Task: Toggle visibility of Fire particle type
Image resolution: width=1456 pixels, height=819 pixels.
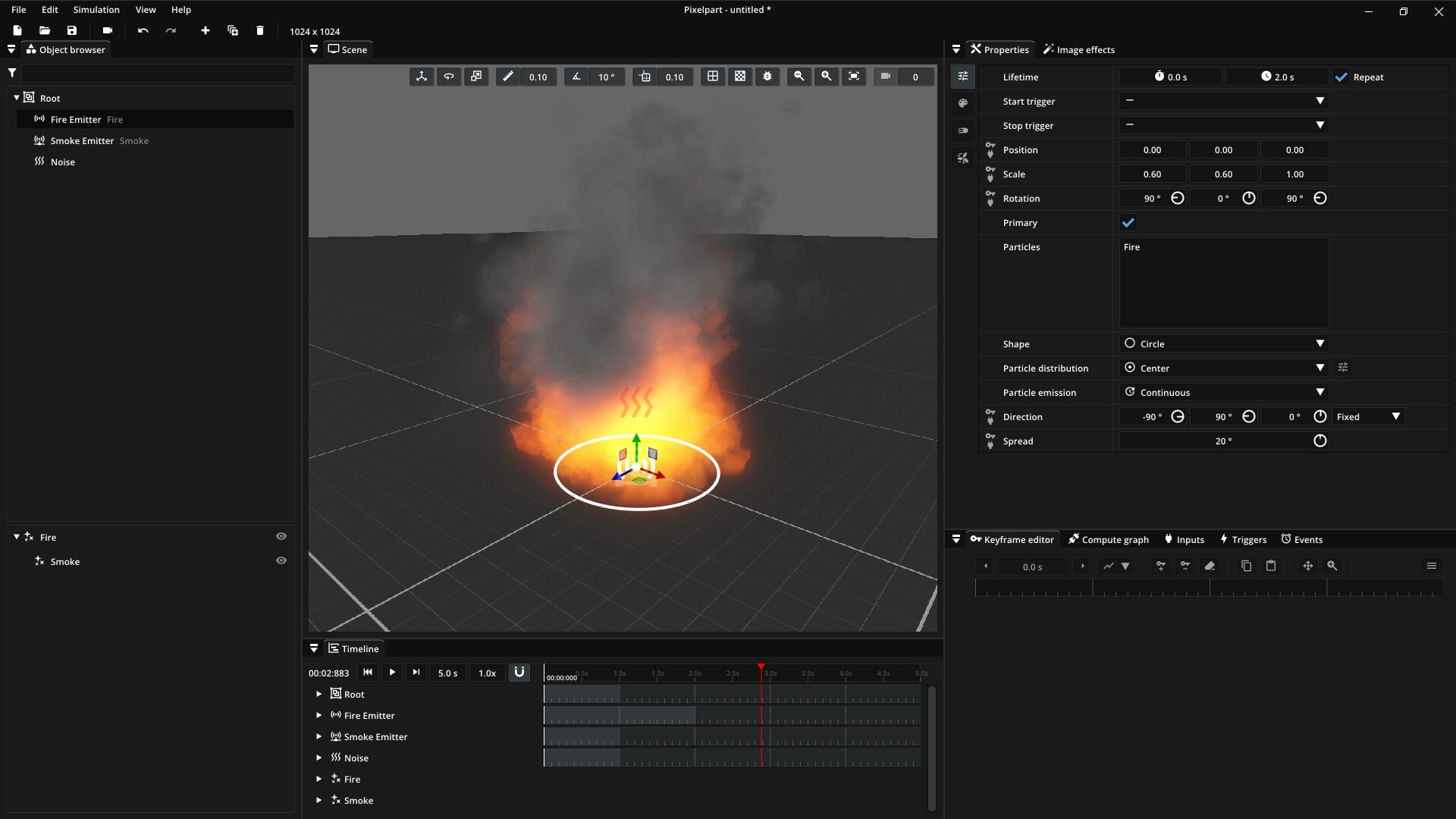Action: pyautogui.click(x=281, y=537)
